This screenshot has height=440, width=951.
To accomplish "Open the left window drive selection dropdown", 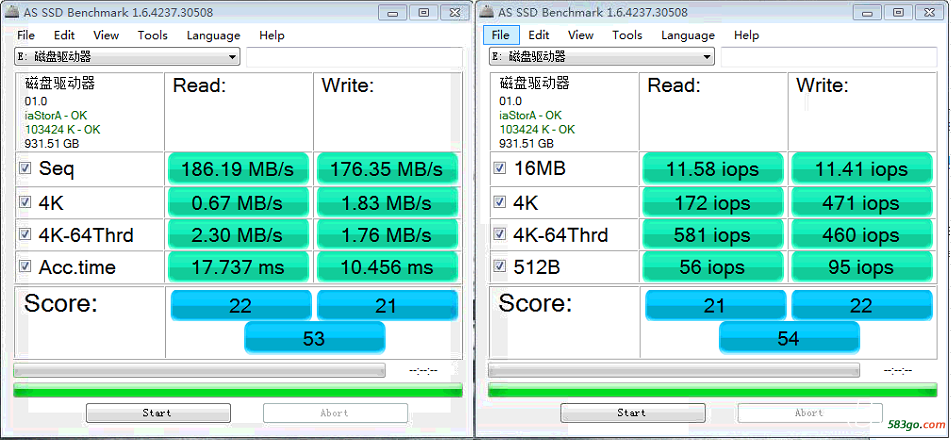I will [x=127, y=57].
